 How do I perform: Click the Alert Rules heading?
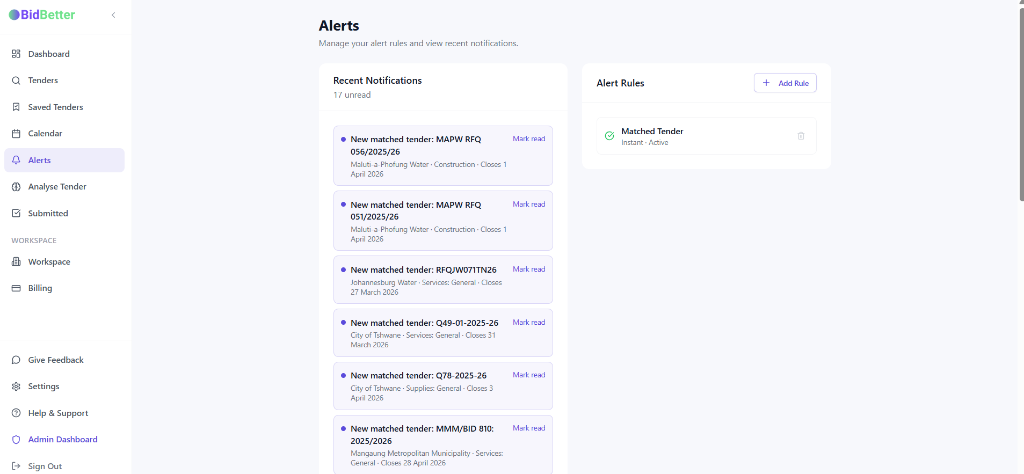pyautogui.click(x=620, y=83)
